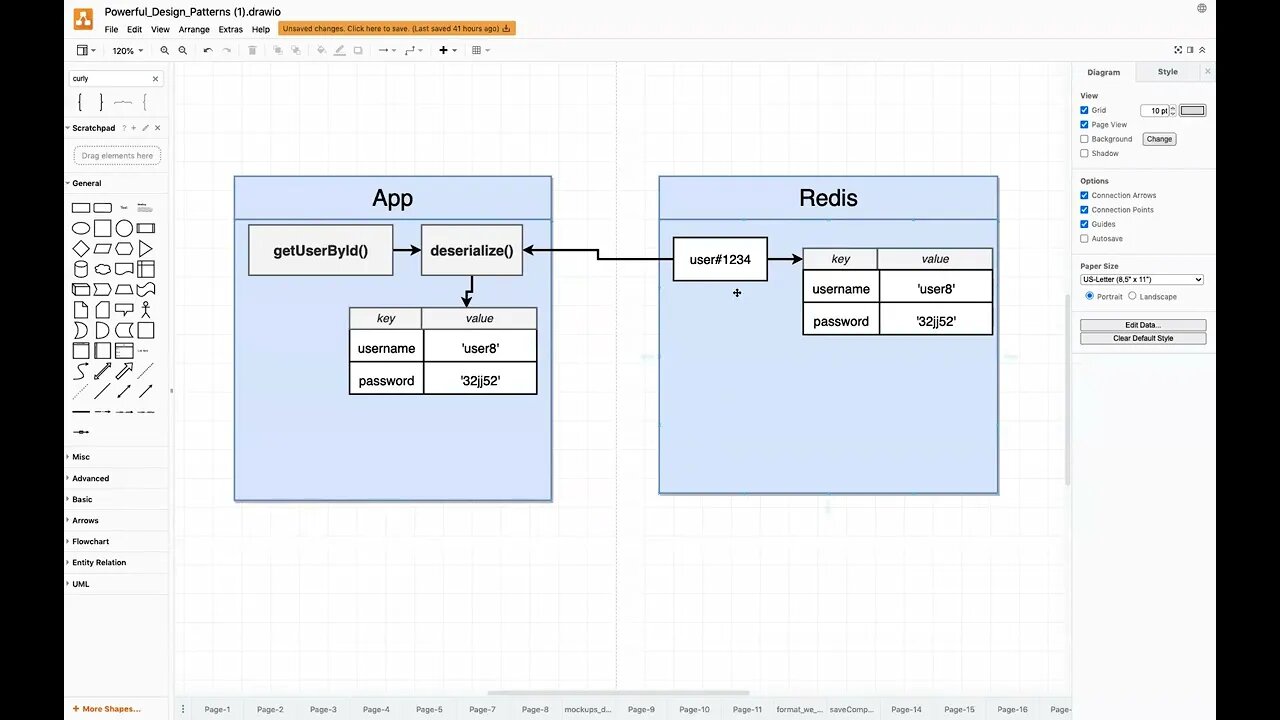The image size is (1280, 720).
Task: Click the grid color swatch
Action: tap(1193, 110)
